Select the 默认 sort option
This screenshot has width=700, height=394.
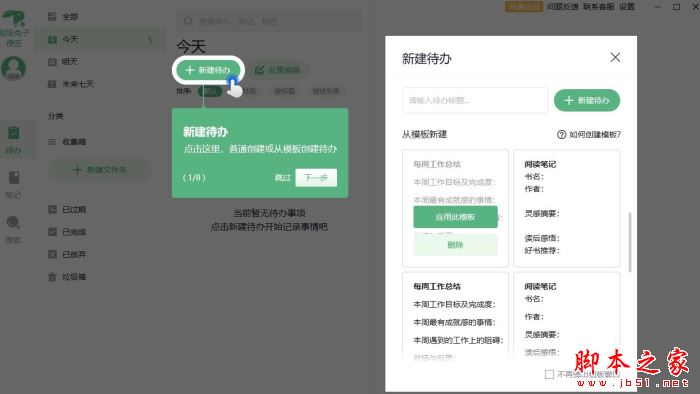coord(210,91)
